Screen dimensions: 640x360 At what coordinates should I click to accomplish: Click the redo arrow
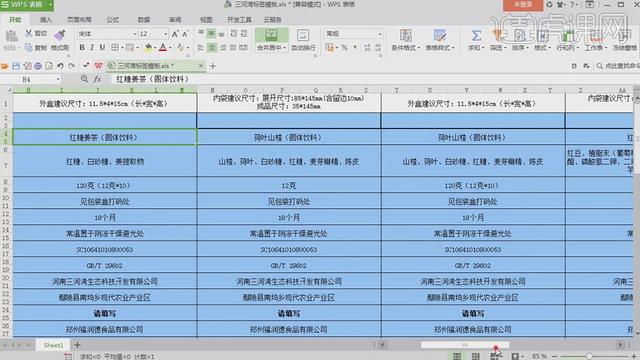(x=72, y=66)
